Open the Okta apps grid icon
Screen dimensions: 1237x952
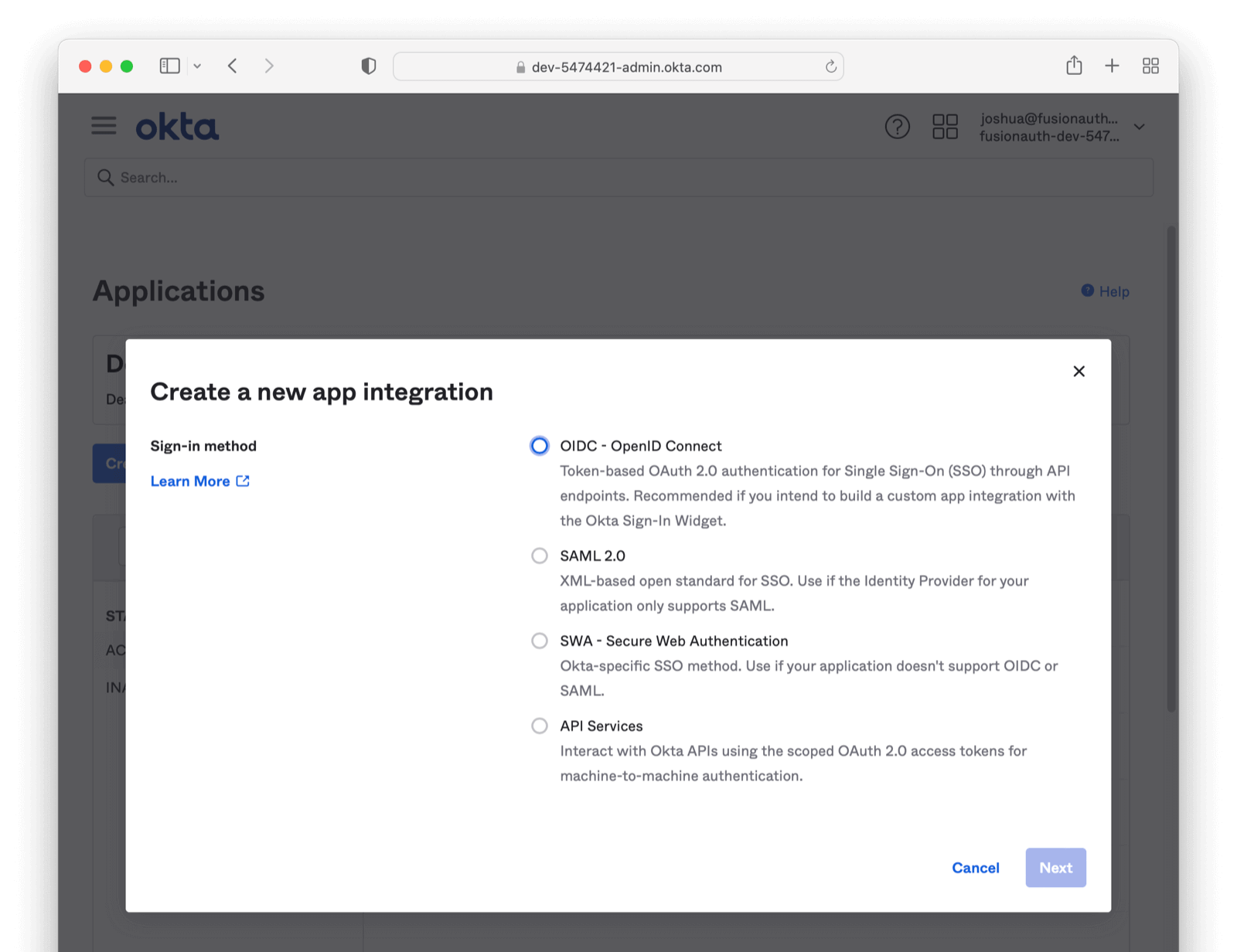(x=944, y=127)
